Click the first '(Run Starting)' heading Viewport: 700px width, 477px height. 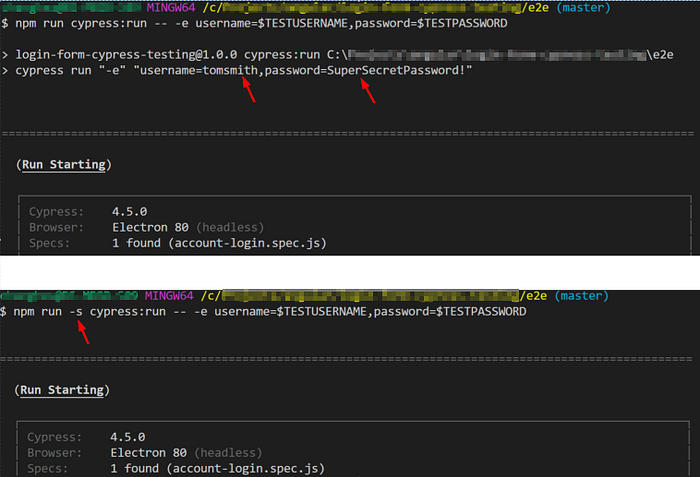(x=64, y=164)
